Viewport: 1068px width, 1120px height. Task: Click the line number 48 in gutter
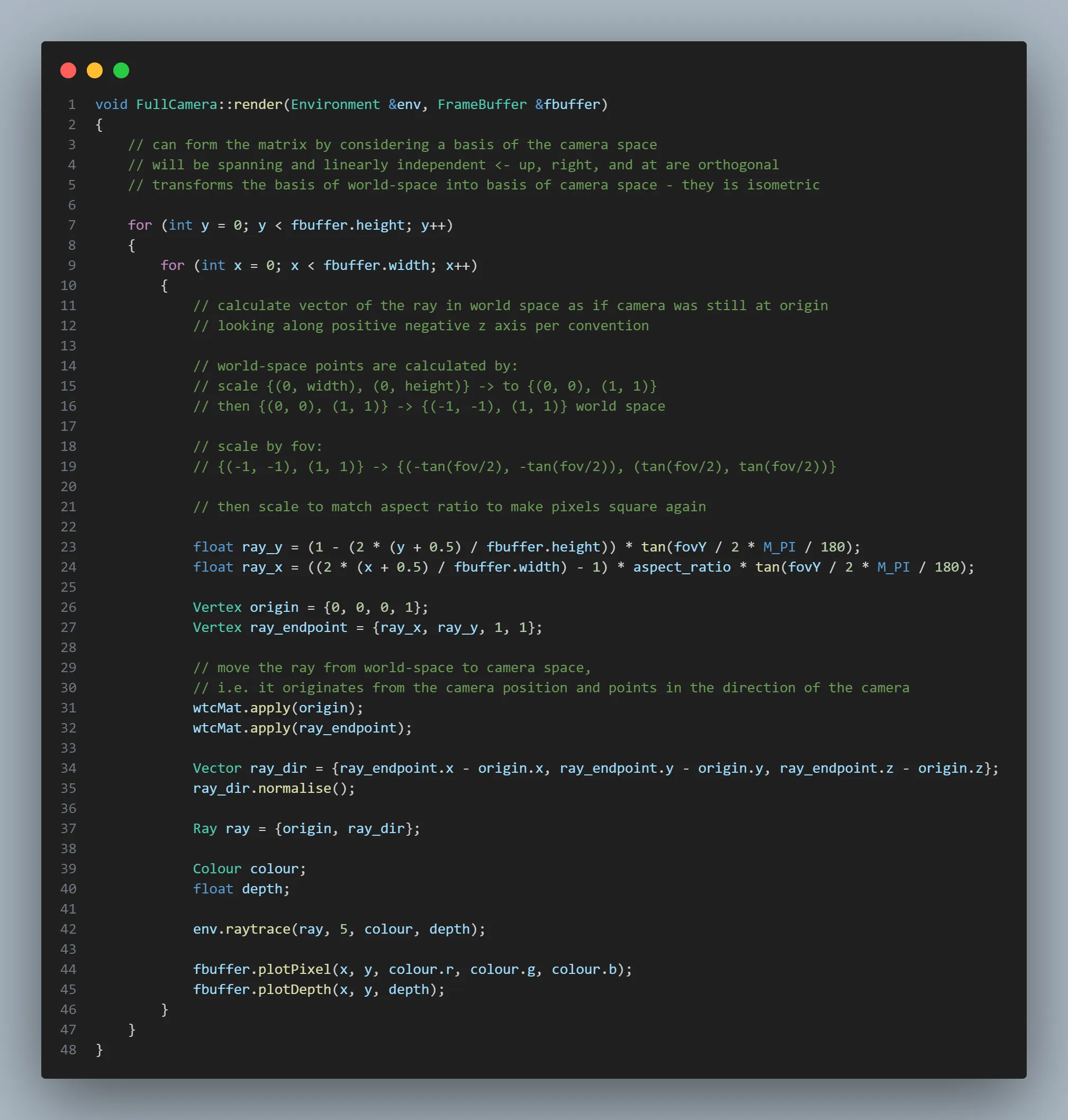(68, 1050)
